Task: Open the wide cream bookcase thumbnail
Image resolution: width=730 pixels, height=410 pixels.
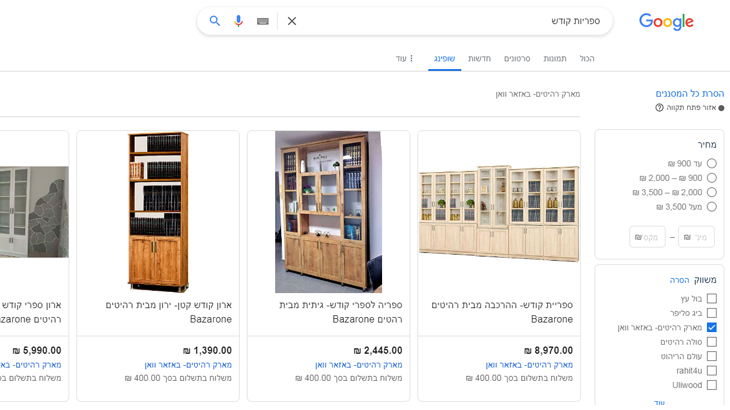Action: [499, 213]
